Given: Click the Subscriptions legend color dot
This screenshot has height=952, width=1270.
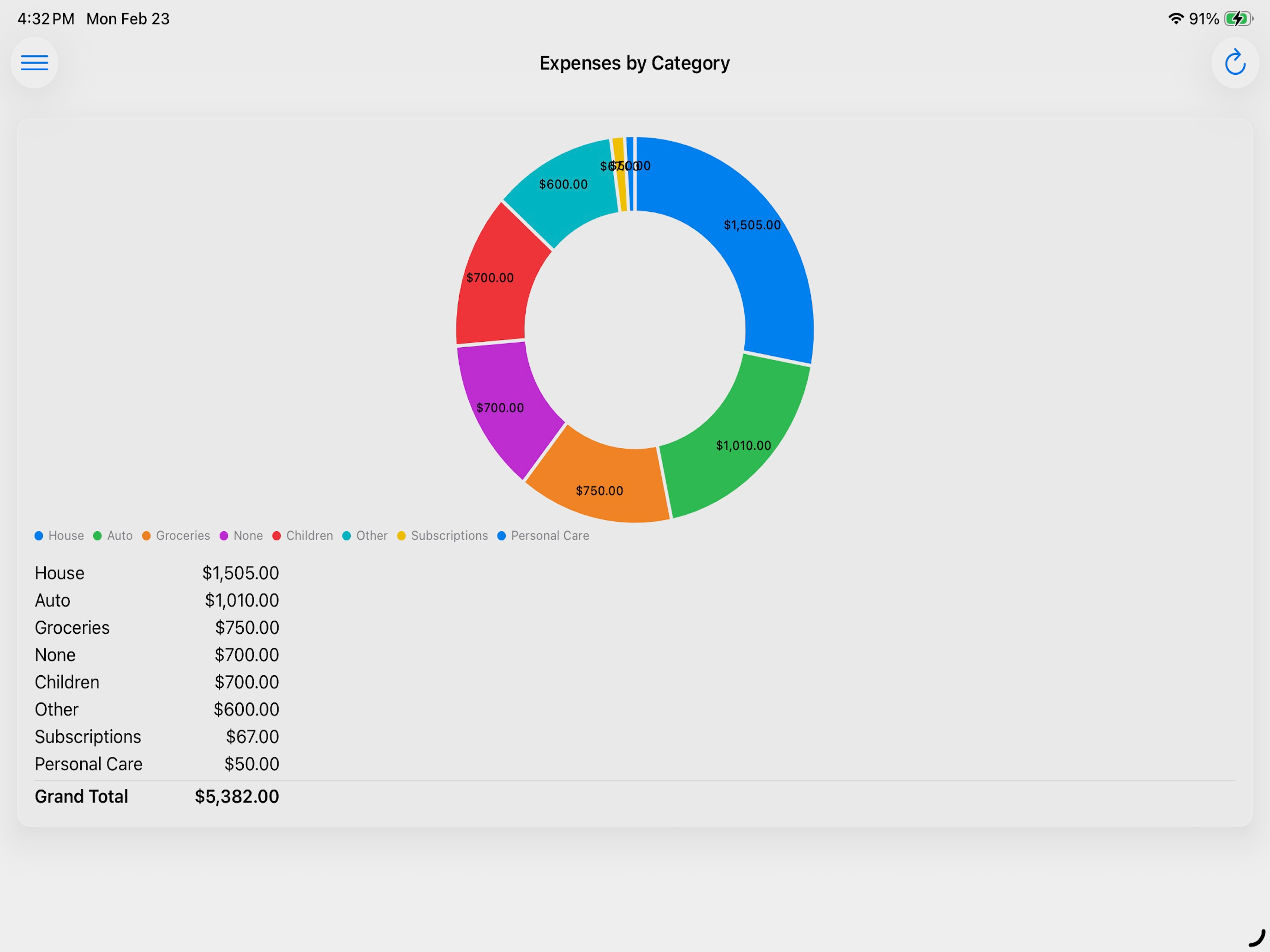Looking at the screenshot, I should (x=401, y=535).
